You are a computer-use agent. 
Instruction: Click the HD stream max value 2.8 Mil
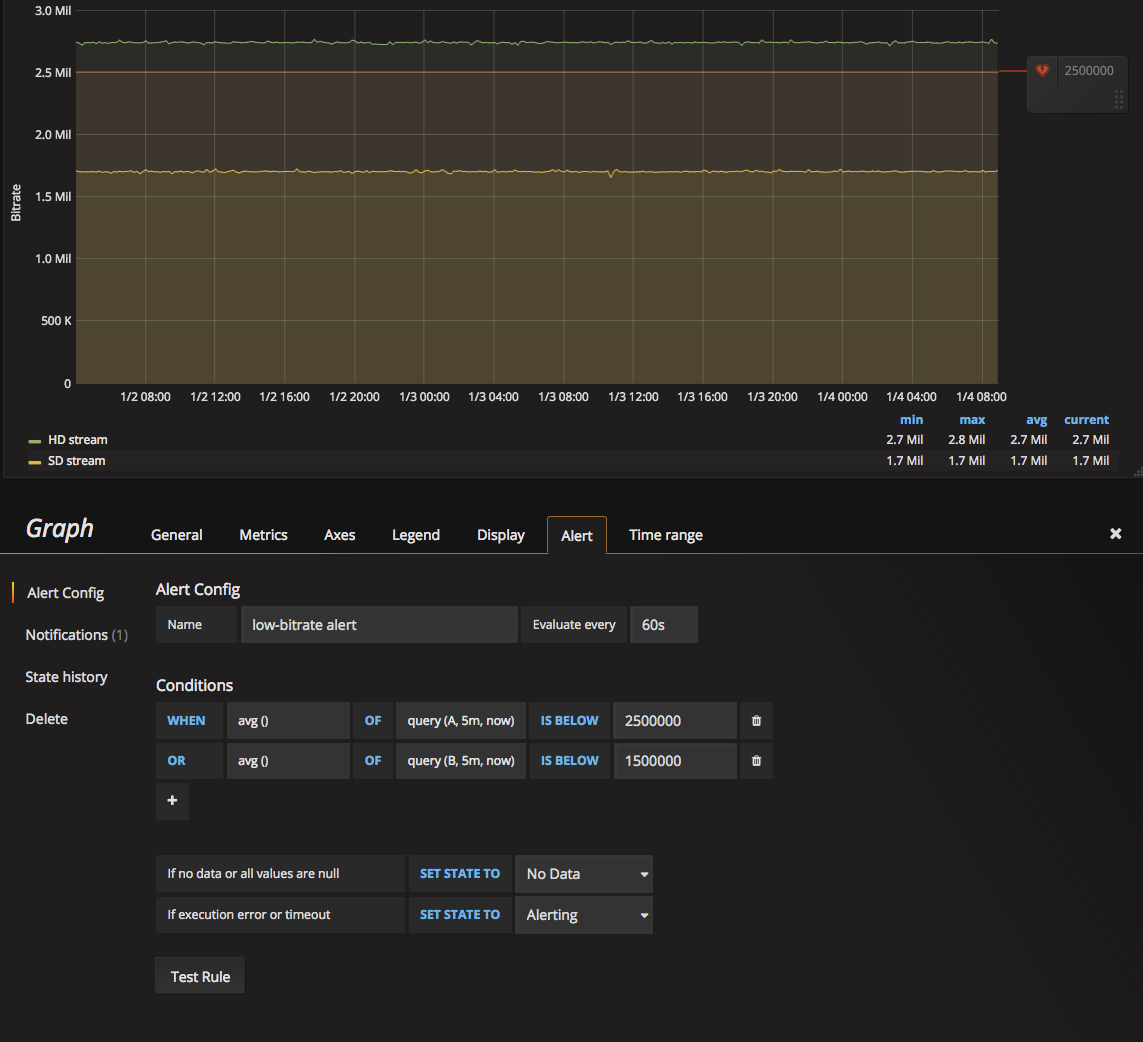tap(967, 440)
